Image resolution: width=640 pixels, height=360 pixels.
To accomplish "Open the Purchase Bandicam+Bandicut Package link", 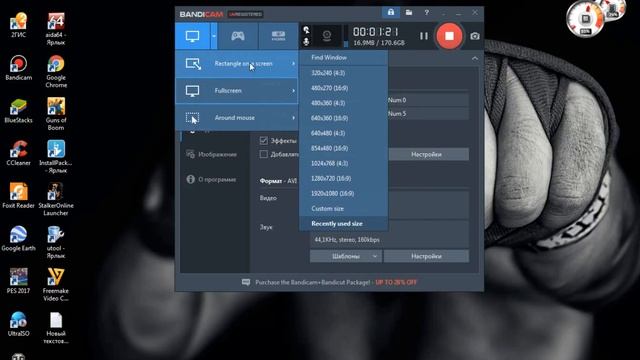I will pos(336,282).
